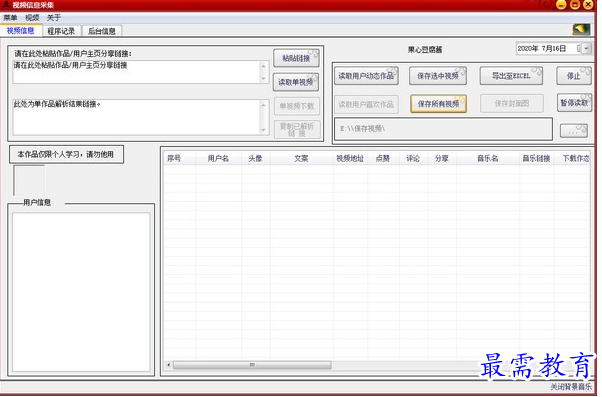
Task: Click the 粘贴链接 button
Action: click(x=296, y=58)
